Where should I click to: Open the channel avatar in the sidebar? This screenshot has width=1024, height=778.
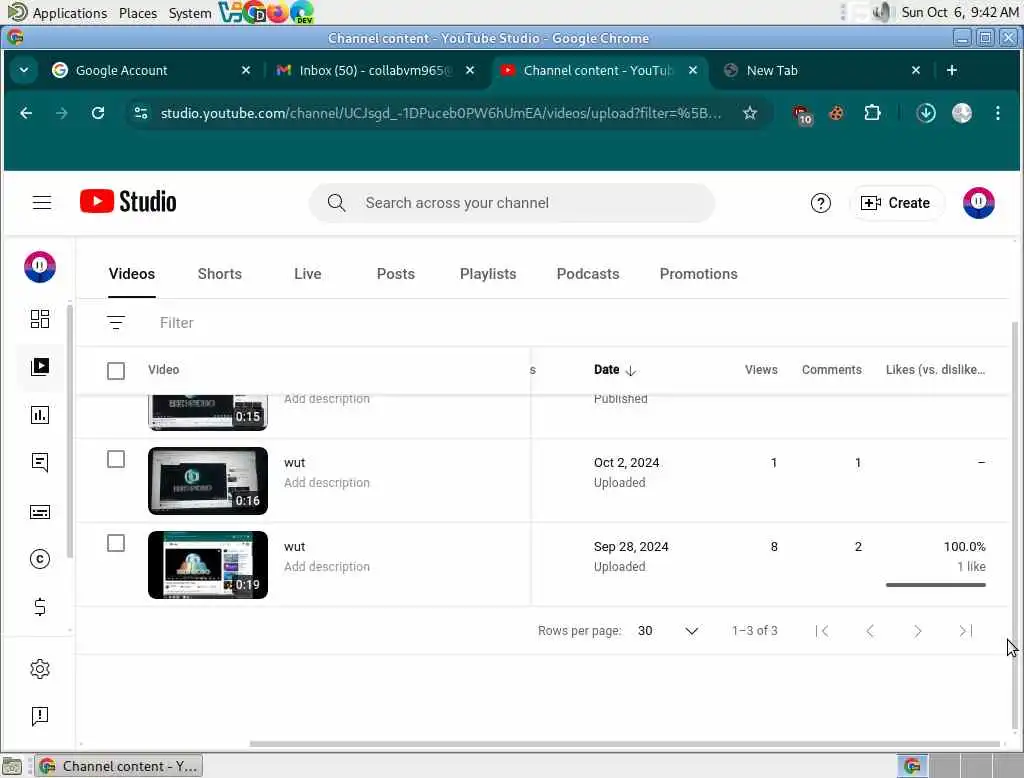click(x=40, y=267)
